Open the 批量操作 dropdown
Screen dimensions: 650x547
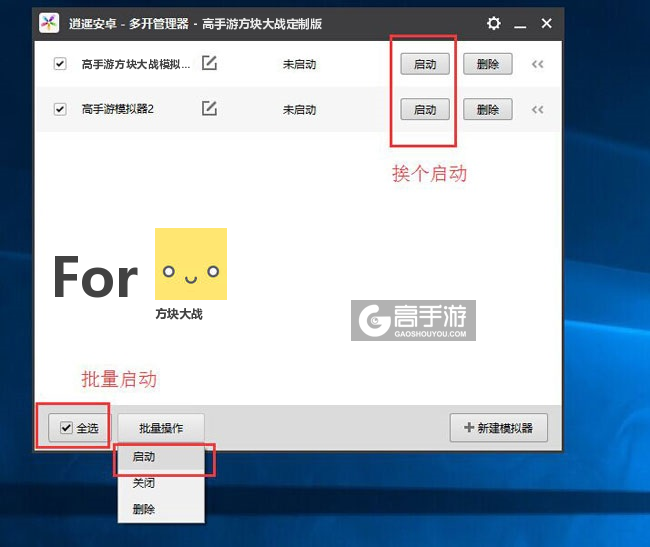click(161, 428)
